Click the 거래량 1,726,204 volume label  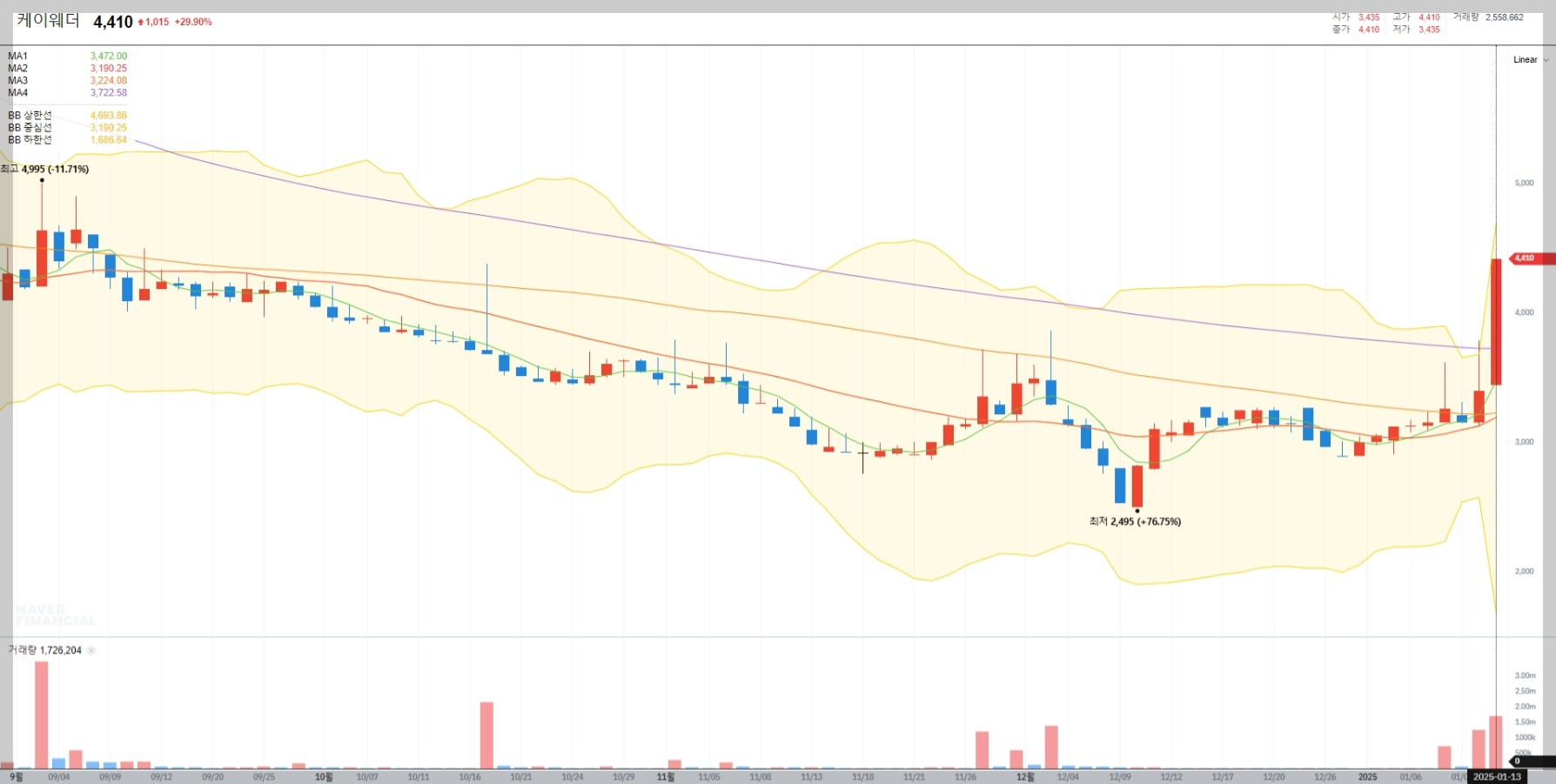tap(45, 650)
